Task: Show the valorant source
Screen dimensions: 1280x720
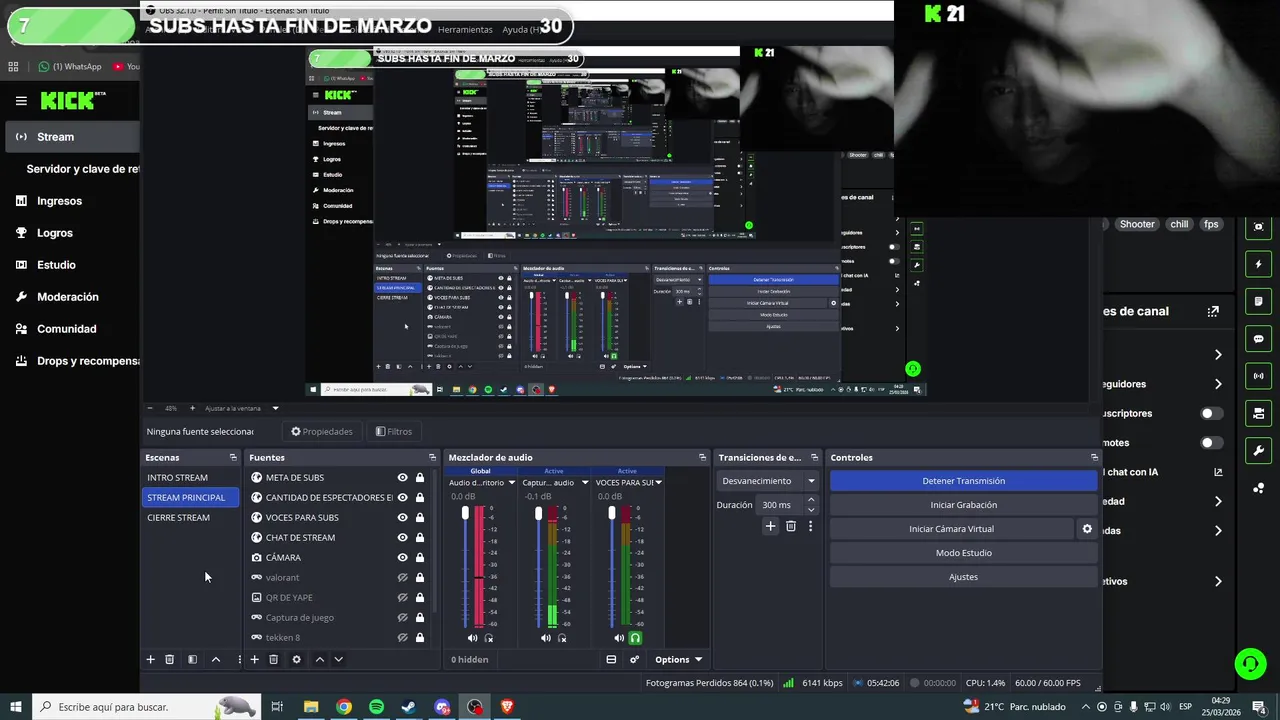Action: pos(403,578)
